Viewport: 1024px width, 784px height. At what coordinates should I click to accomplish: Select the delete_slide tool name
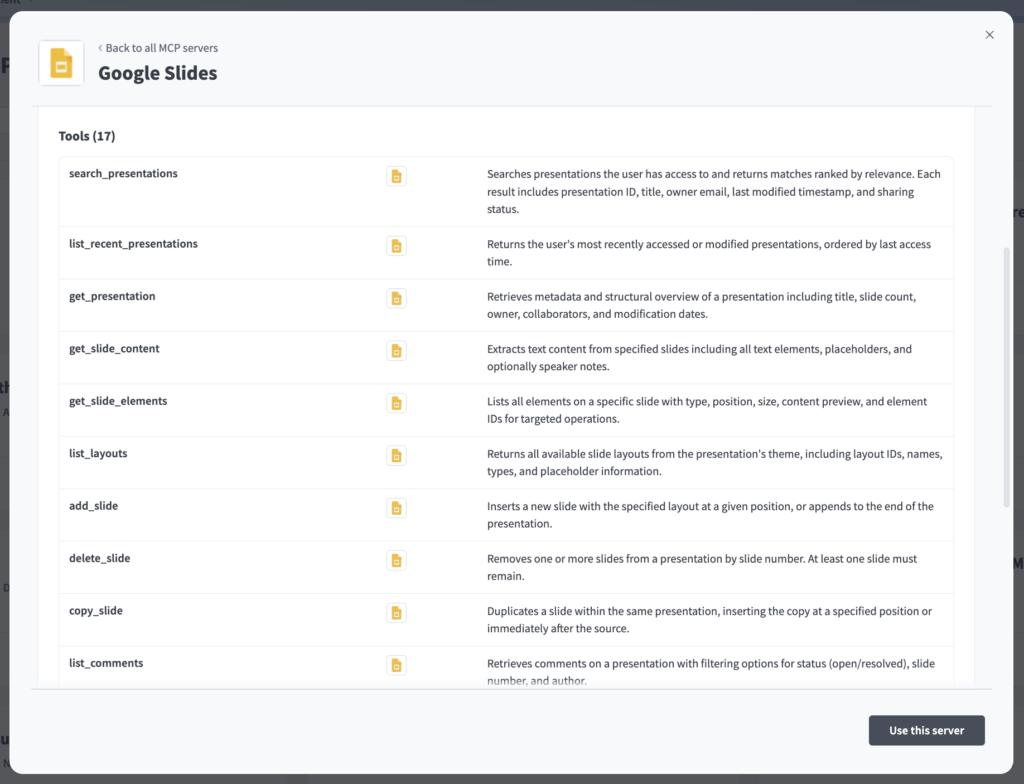(100, 558)
